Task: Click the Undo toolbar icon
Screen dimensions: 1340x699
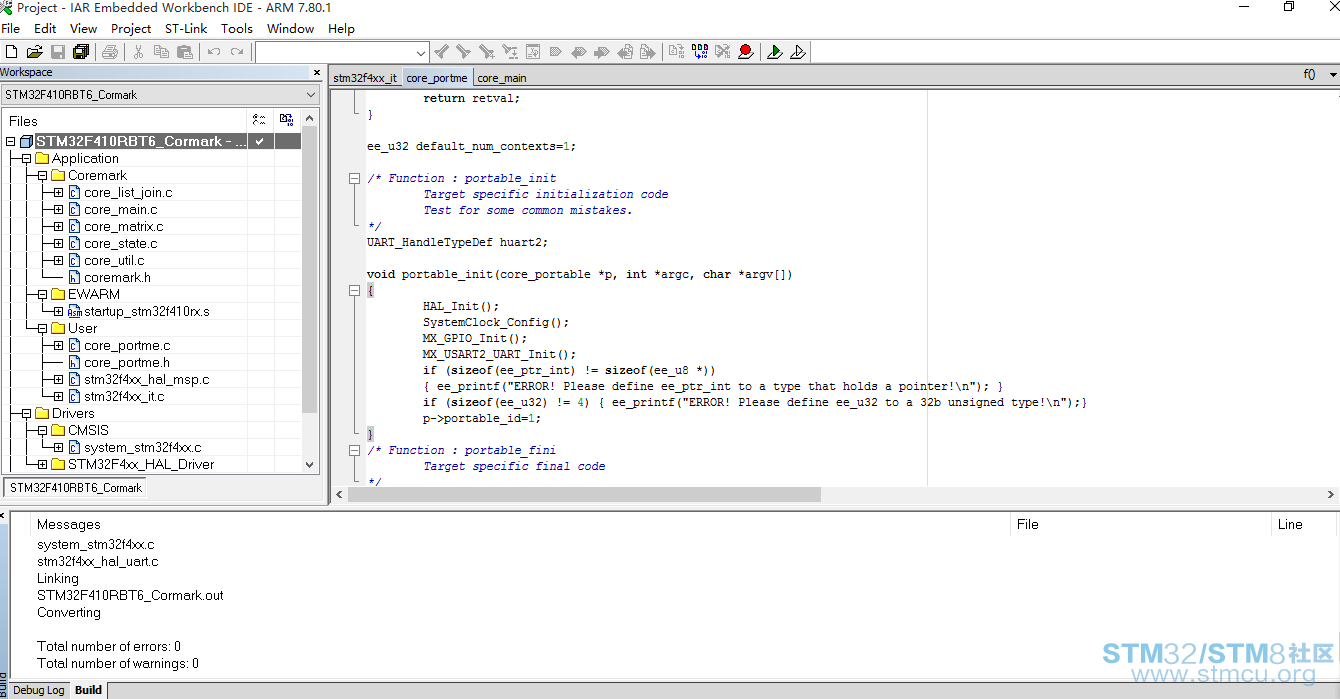Action: (214, 52)
